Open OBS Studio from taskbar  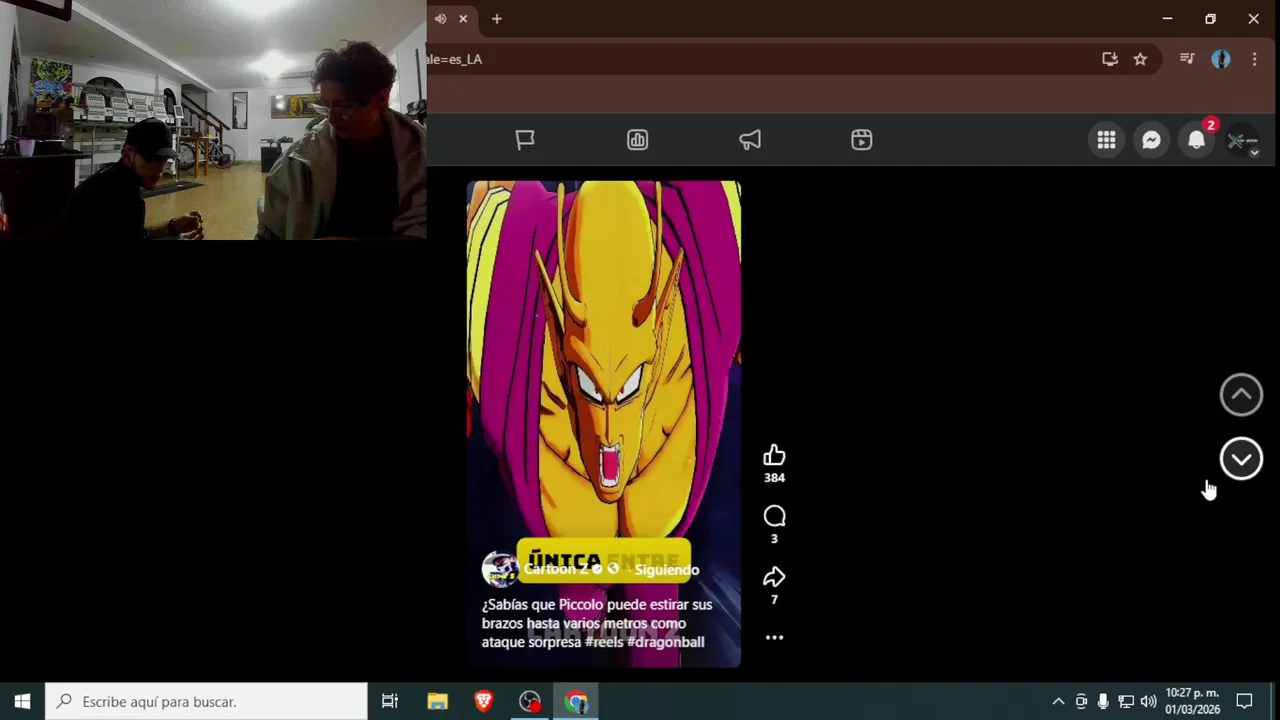coord(530,702)
